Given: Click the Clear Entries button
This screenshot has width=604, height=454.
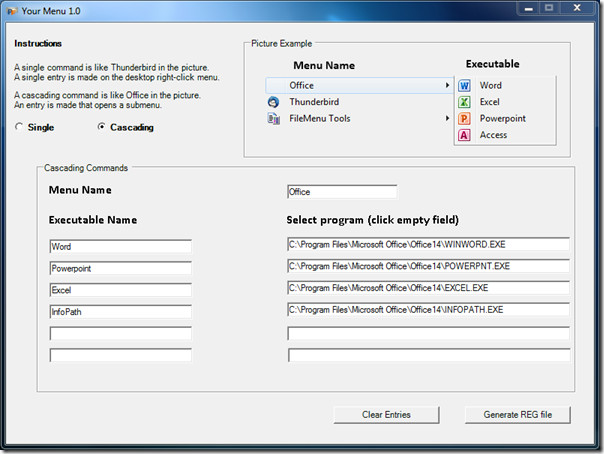Looking at the screenshot, I should [x=386, y=415].
